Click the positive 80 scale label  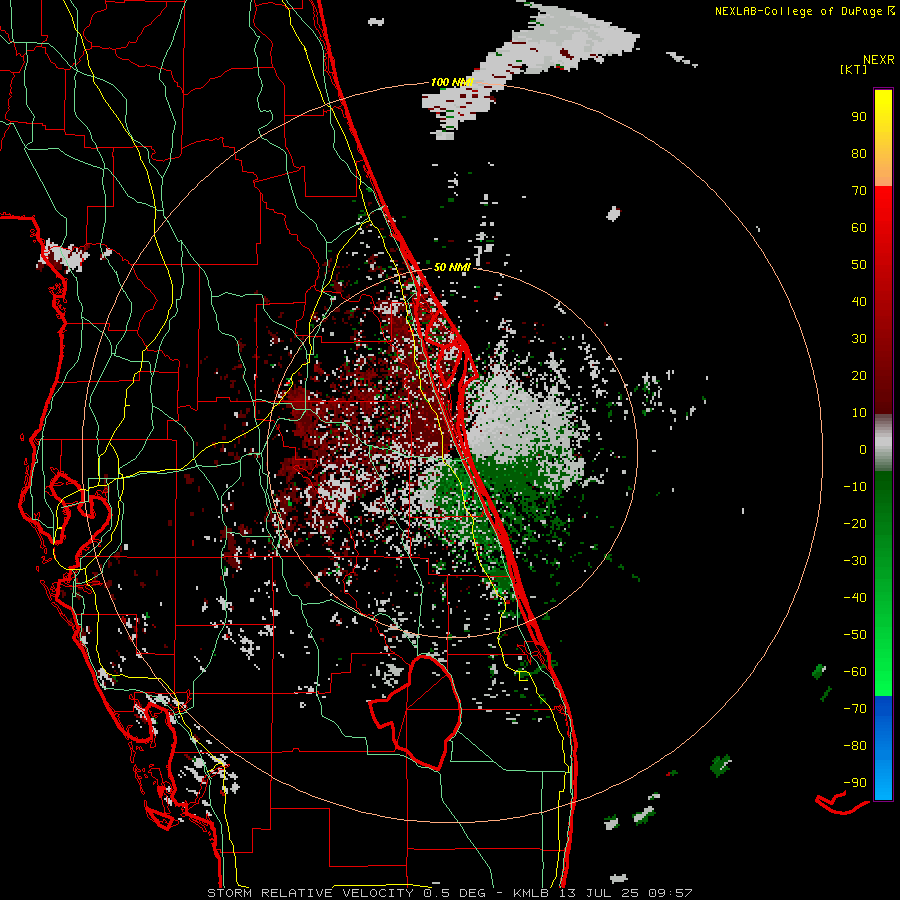click(x=859, y=153)
